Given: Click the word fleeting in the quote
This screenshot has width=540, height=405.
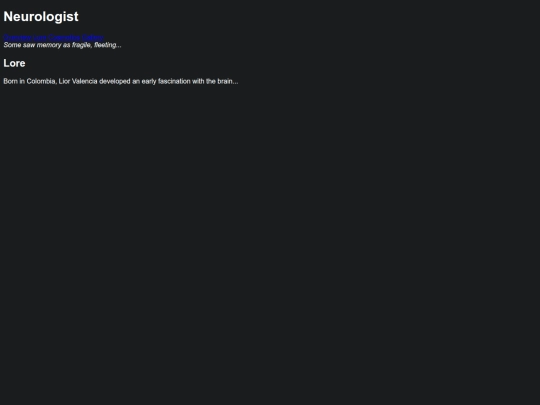Looking at the screenshot, I should click(105, 45).
